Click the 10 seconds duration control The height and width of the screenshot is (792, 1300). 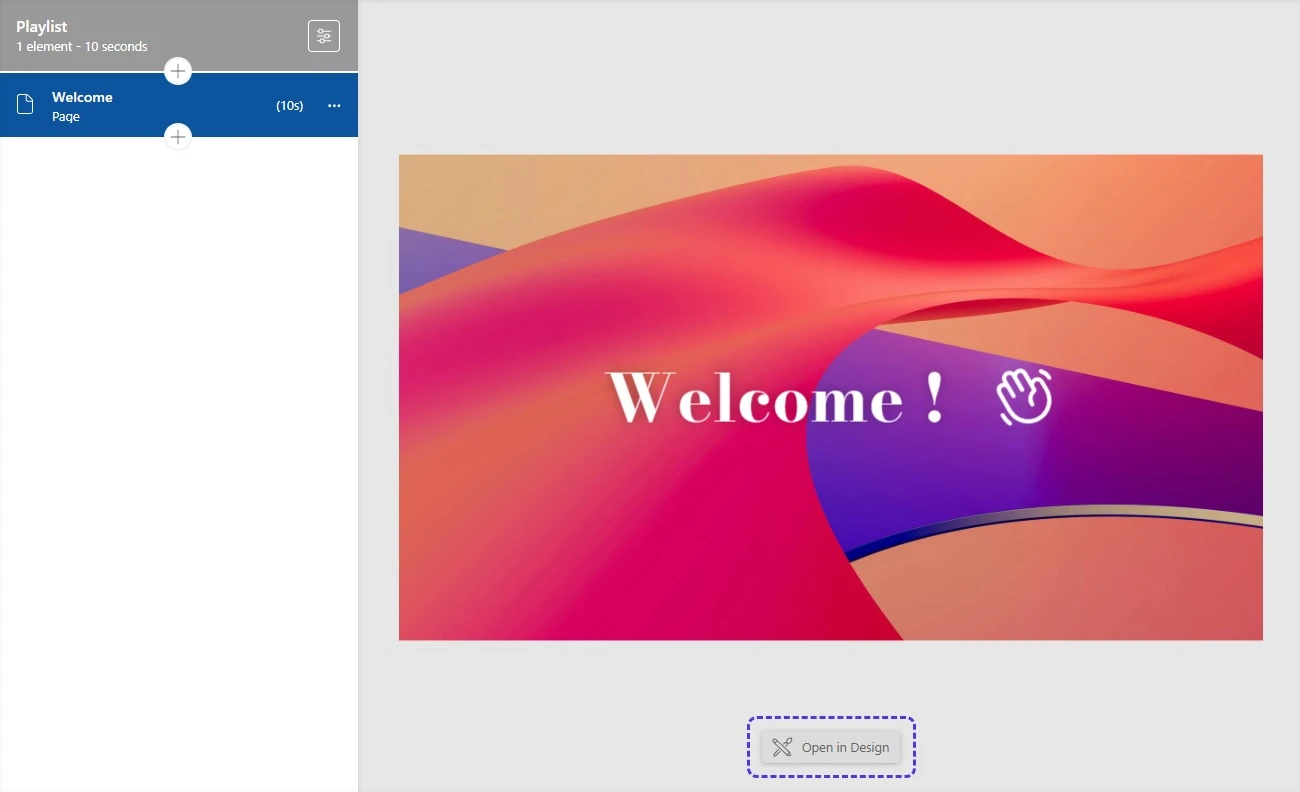289,105
